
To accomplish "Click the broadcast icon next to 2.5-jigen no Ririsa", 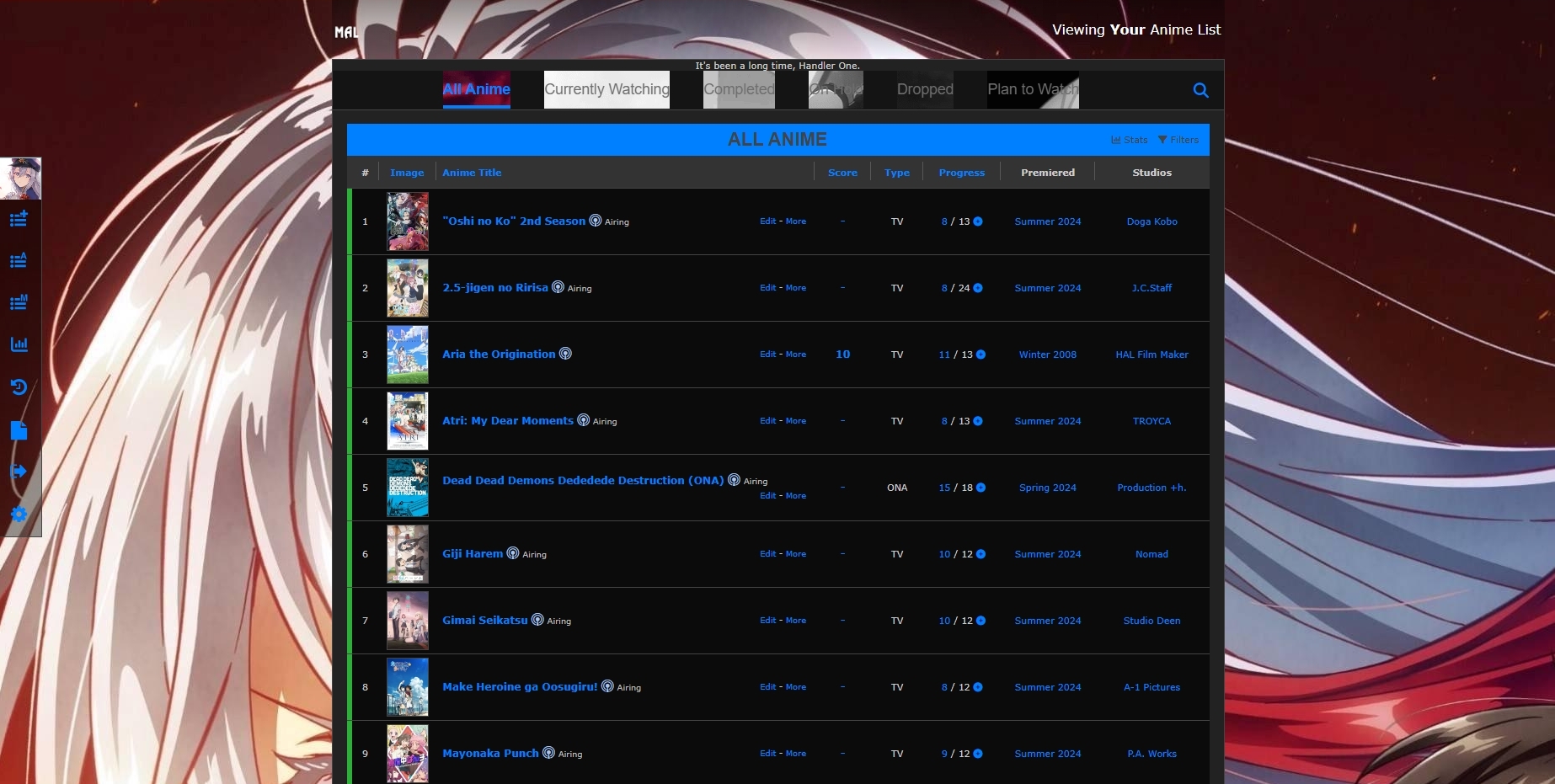I will (558, 287).
